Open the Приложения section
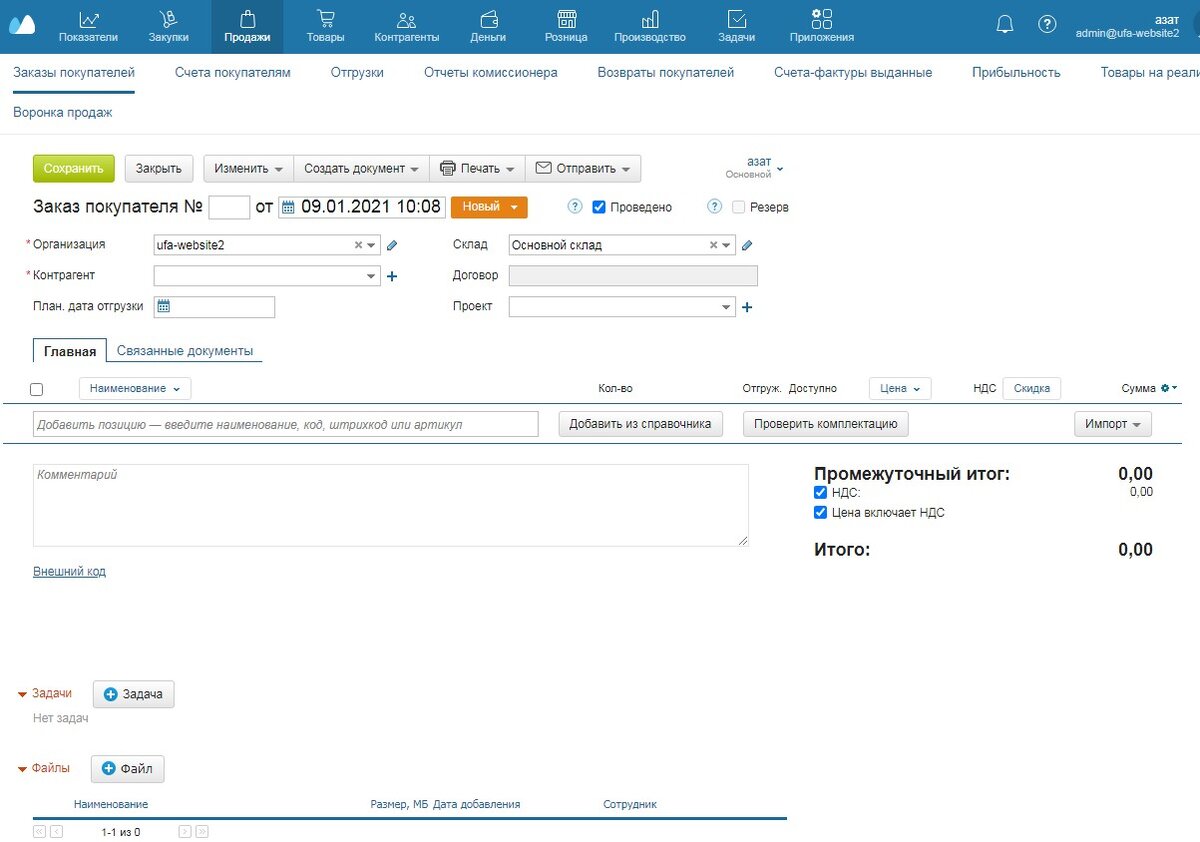 tap(821, 27)
